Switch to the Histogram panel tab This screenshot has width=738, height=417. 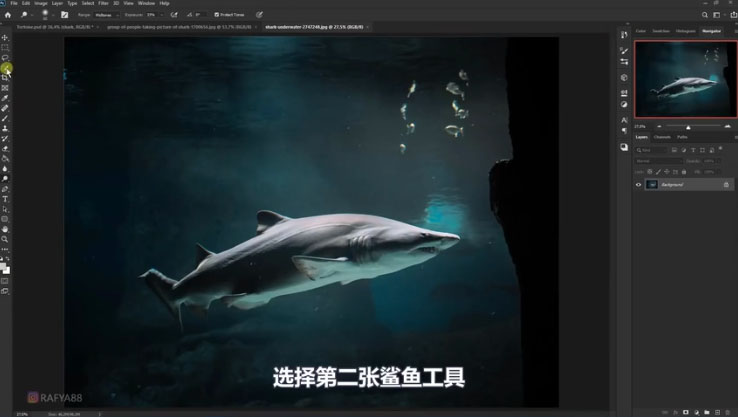pos(685,31)
